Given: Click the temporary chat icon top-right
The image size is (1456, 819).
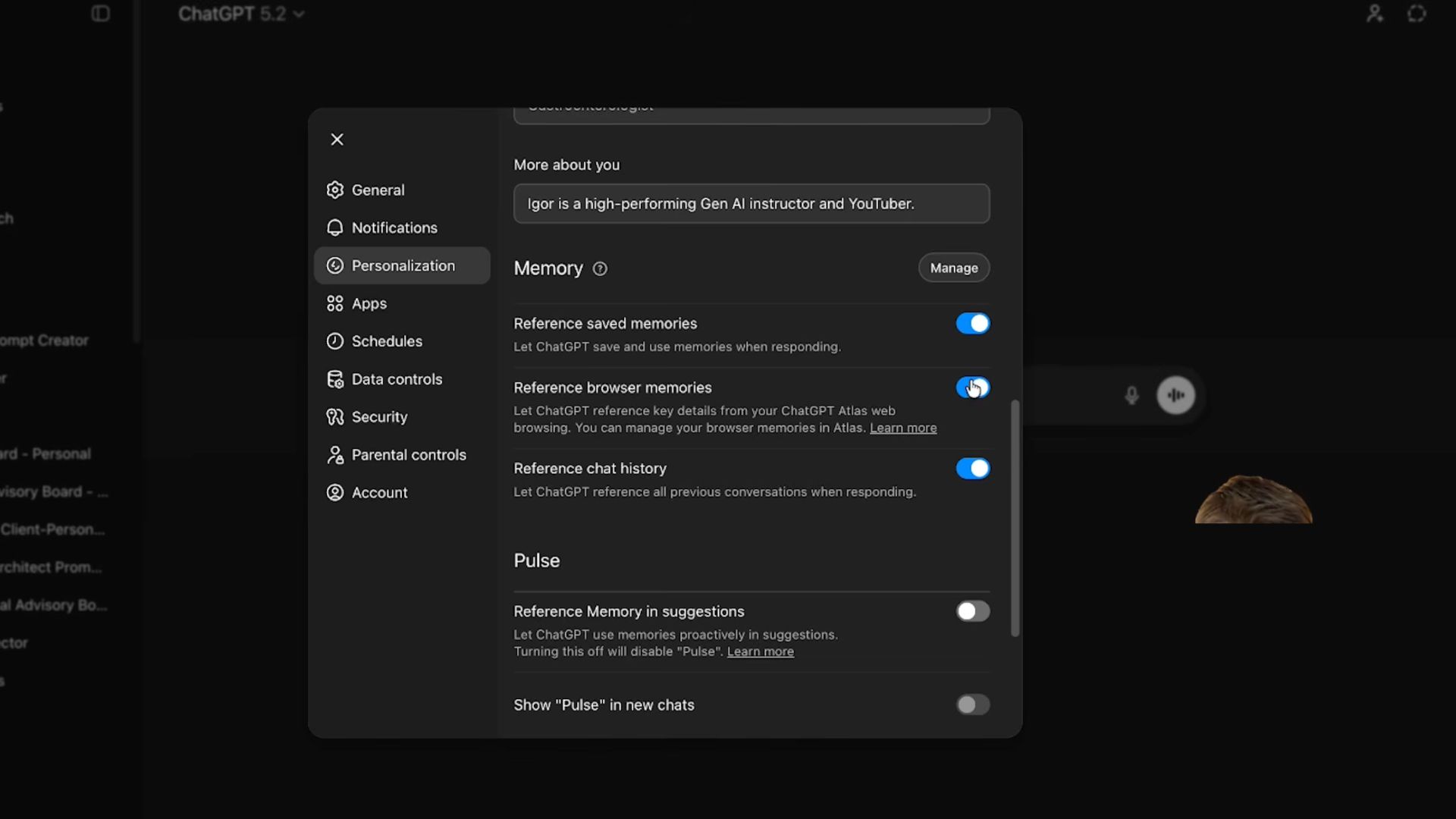Looking at the screenshot, I should click(x=1417, y=14).
